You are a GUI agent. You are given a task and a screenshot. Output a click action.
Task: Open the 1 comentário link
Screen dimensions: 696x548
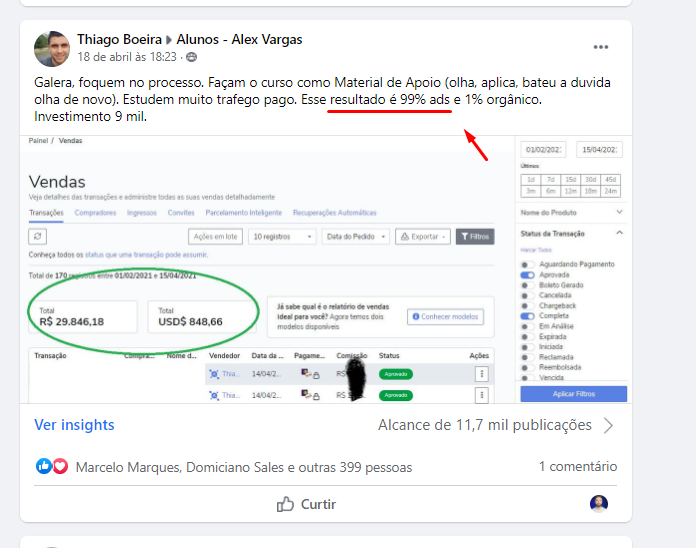coord(577,466)
